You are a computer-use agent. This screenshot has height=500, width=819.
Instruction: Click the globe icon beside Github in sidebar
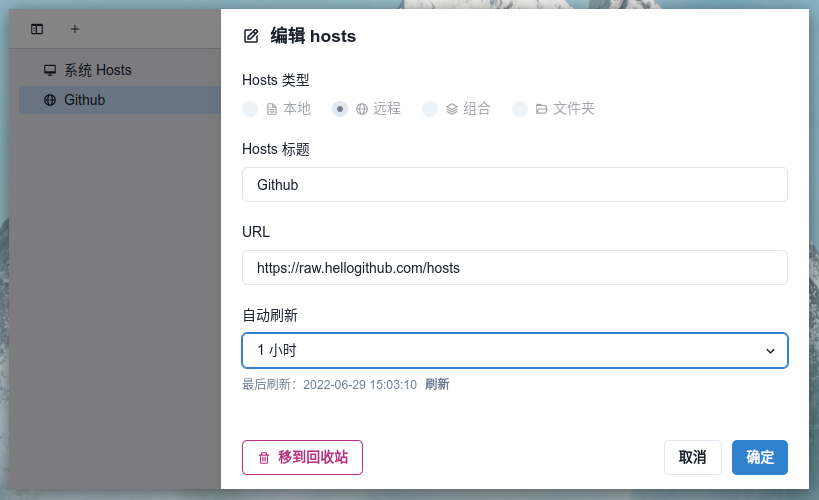point(50,100)
